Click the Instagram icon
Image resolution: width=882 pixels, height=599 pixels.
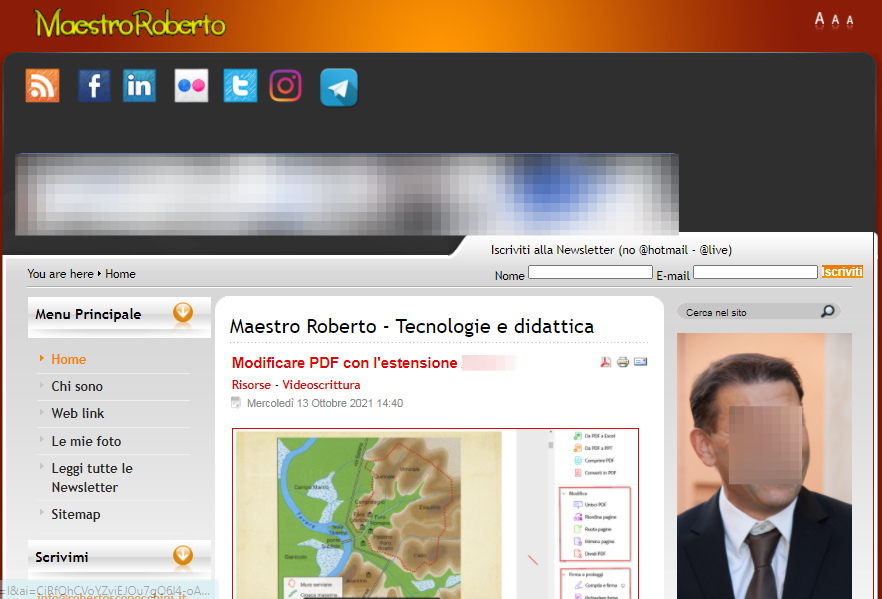285,86
